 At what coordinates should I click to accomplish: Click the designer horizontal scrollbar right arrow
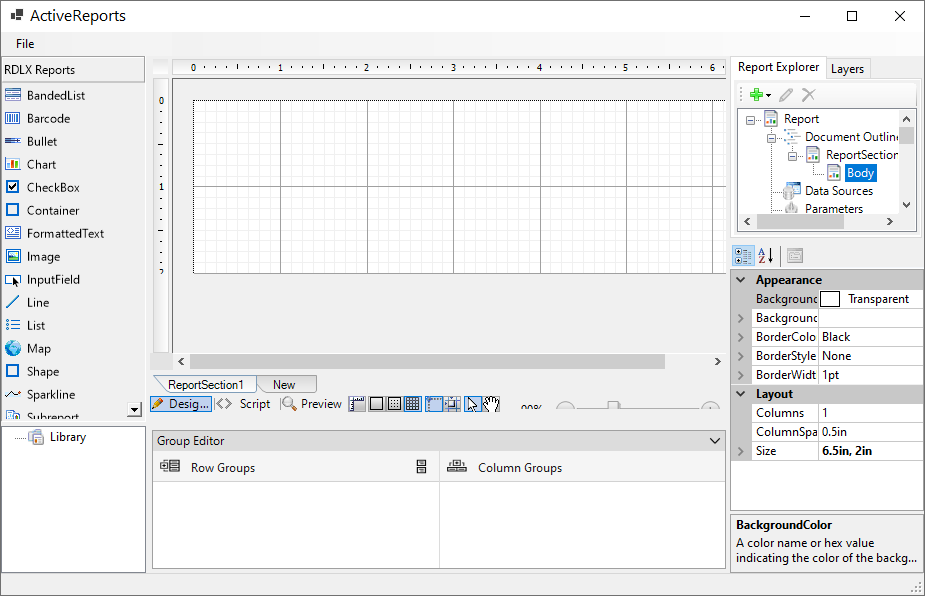tap(717, 362)
